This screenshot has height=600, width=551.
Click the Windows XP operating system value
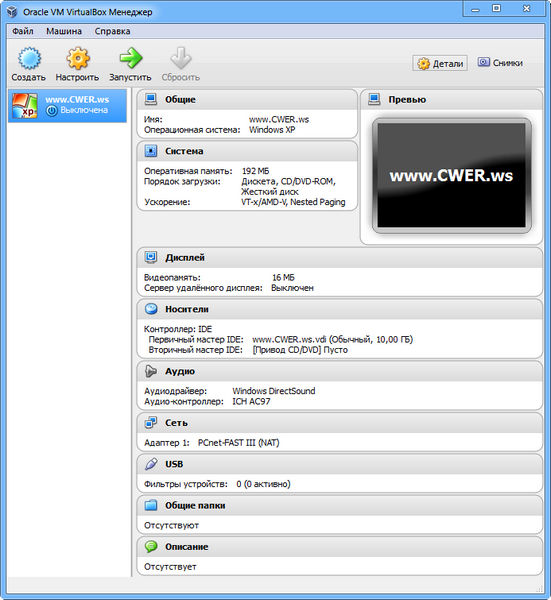(272, 130)
